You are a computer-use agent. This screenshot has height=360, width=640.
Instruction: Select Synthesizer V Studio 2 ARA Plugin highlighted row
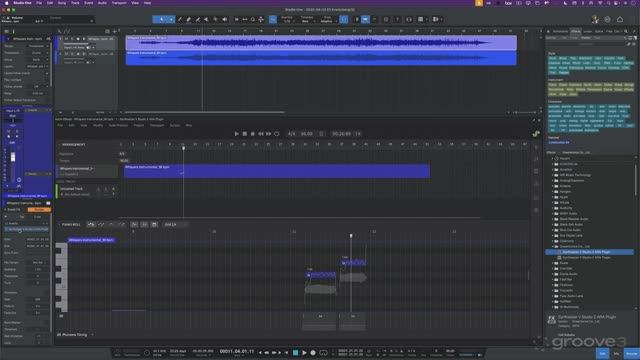tap(590, 252)
